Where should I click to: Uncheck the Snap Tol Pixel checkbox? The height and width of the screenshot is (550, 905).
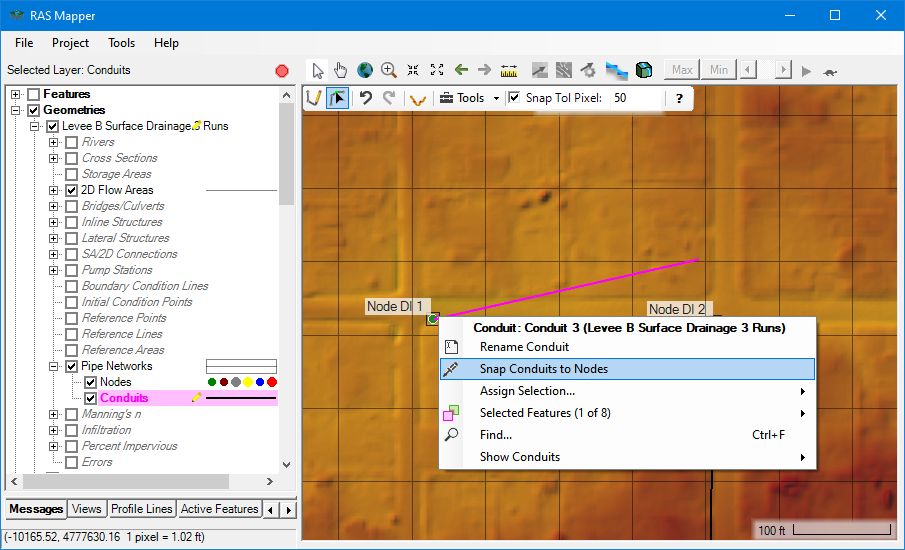(514, 98)
